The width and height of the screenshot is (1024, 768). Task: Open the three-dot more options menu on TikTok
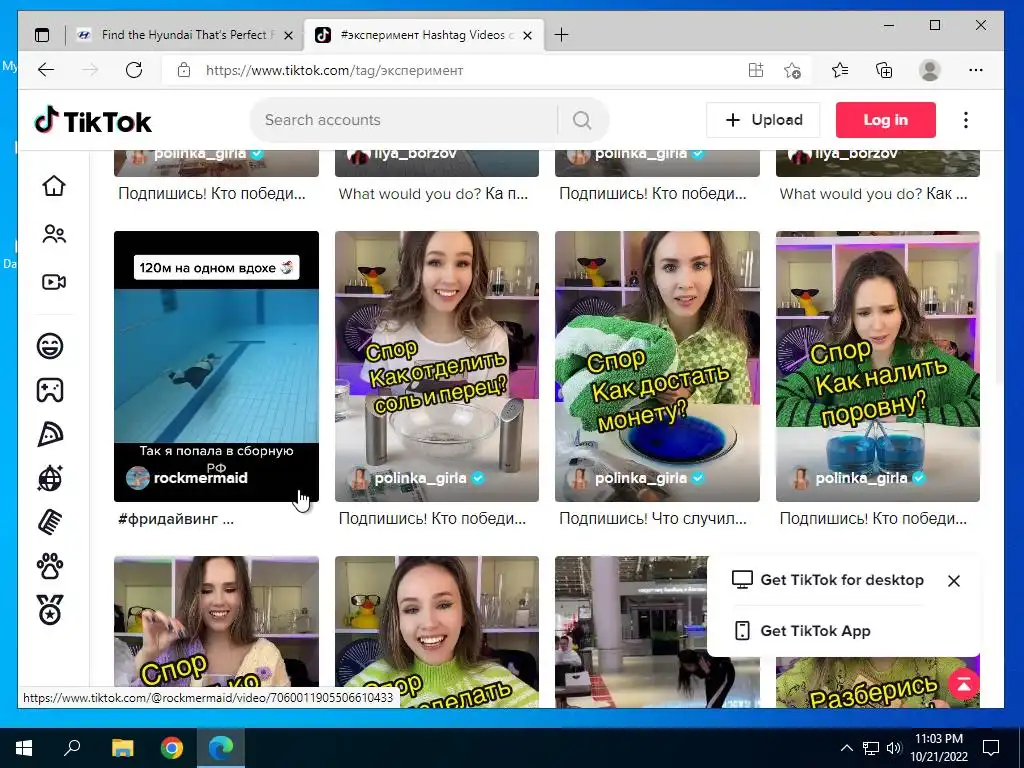coord(965,120)
